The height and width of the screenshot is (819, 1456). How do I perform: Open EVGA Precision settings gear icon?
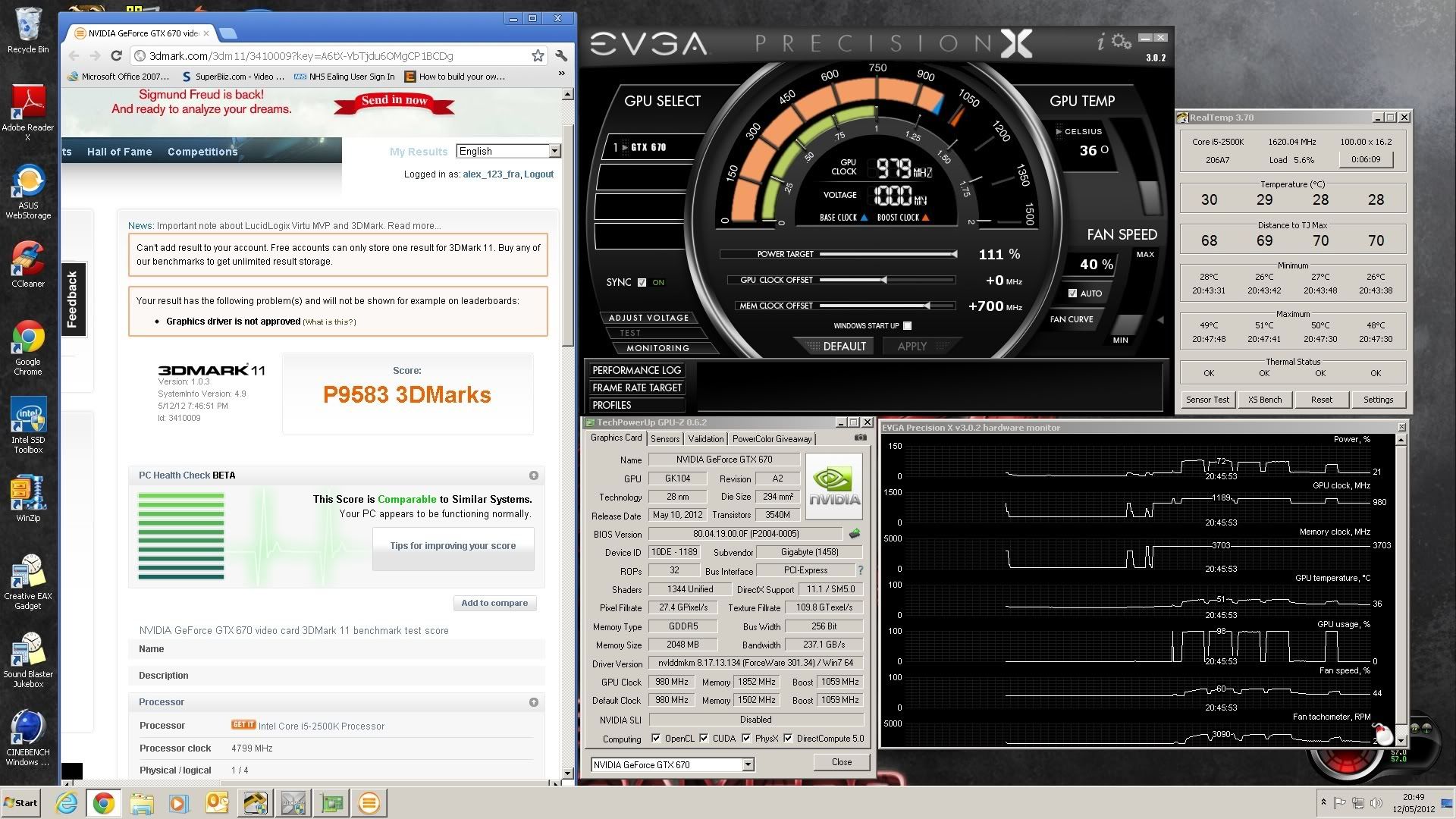pos(1122,41)
